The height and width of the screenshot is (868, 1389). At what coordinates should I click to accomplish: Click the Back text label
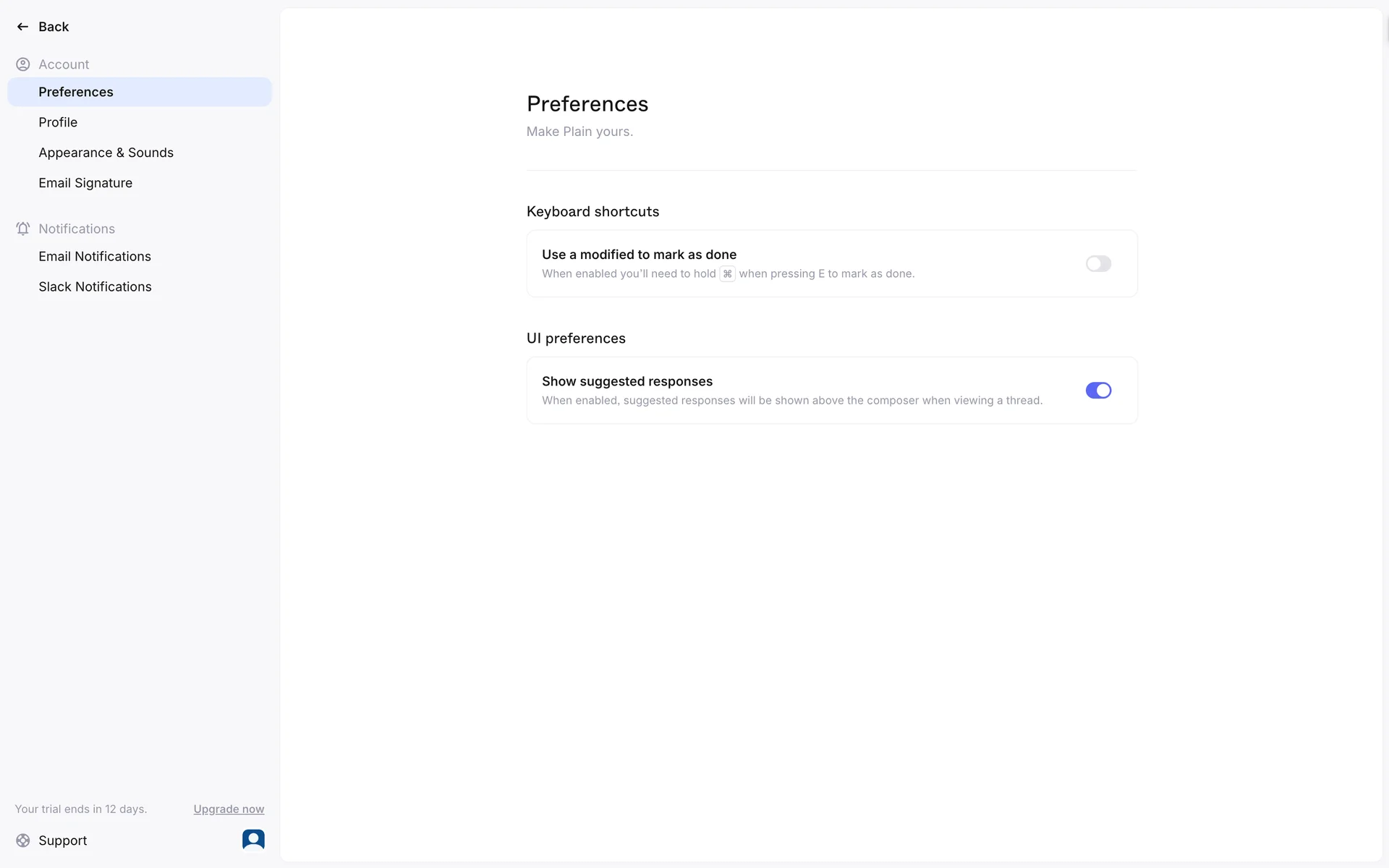[54, 27]
